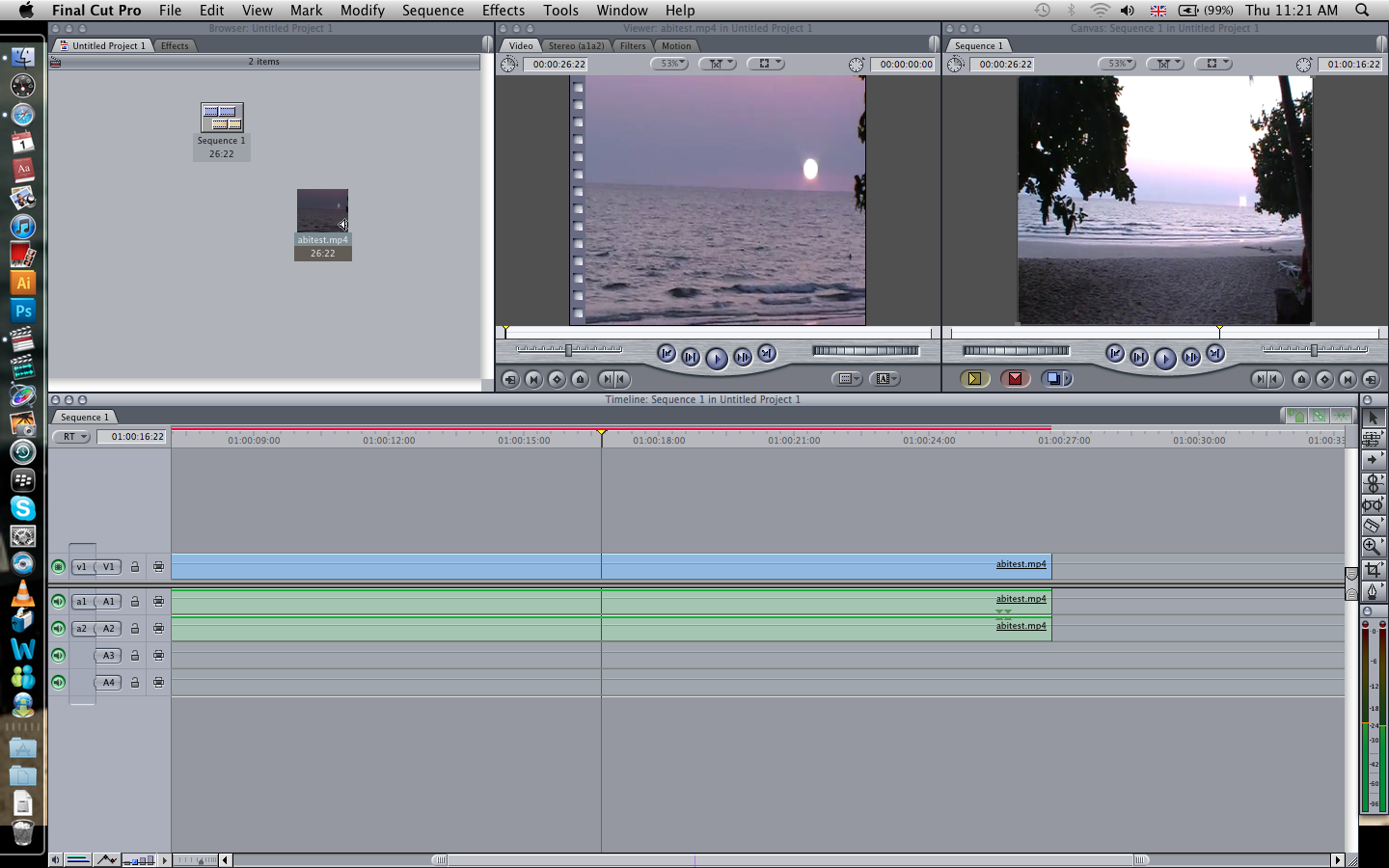The height and width of the screenshot is (868, 1389).
Task: Open the Canvas playhead sync pop-up
Action: (1164, 64)
